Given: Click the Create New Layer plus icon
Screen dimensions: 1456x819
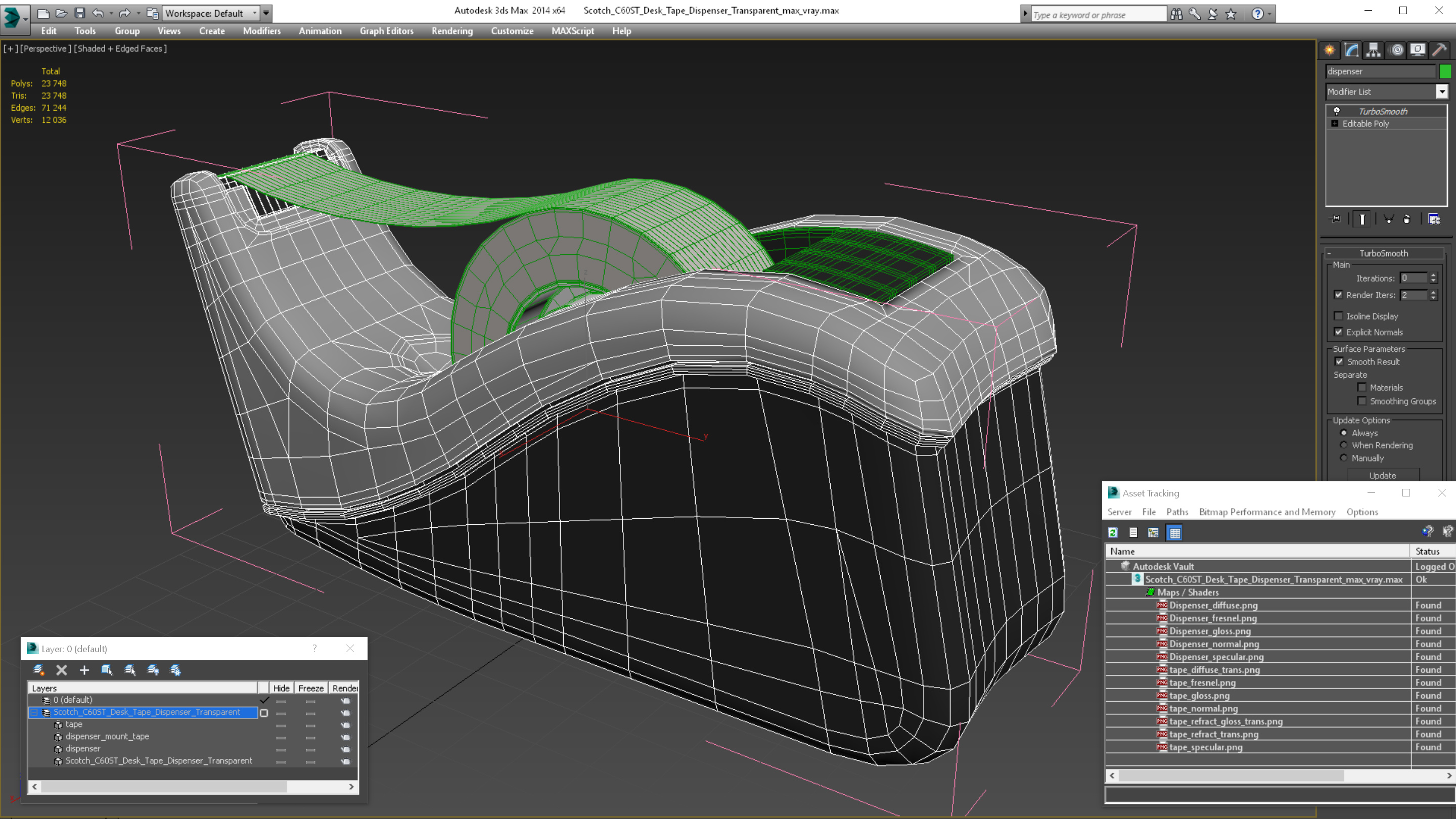Looking at the screenshot, I should (x=84, y=670).
